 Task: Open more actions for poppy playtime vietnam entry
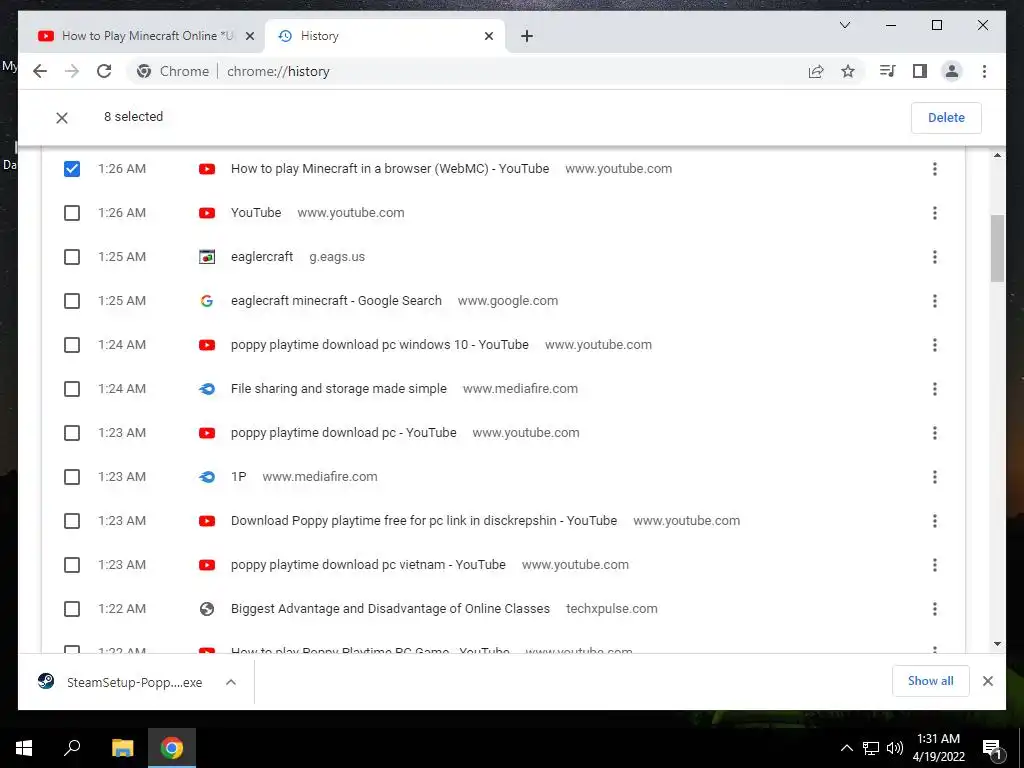935,564
